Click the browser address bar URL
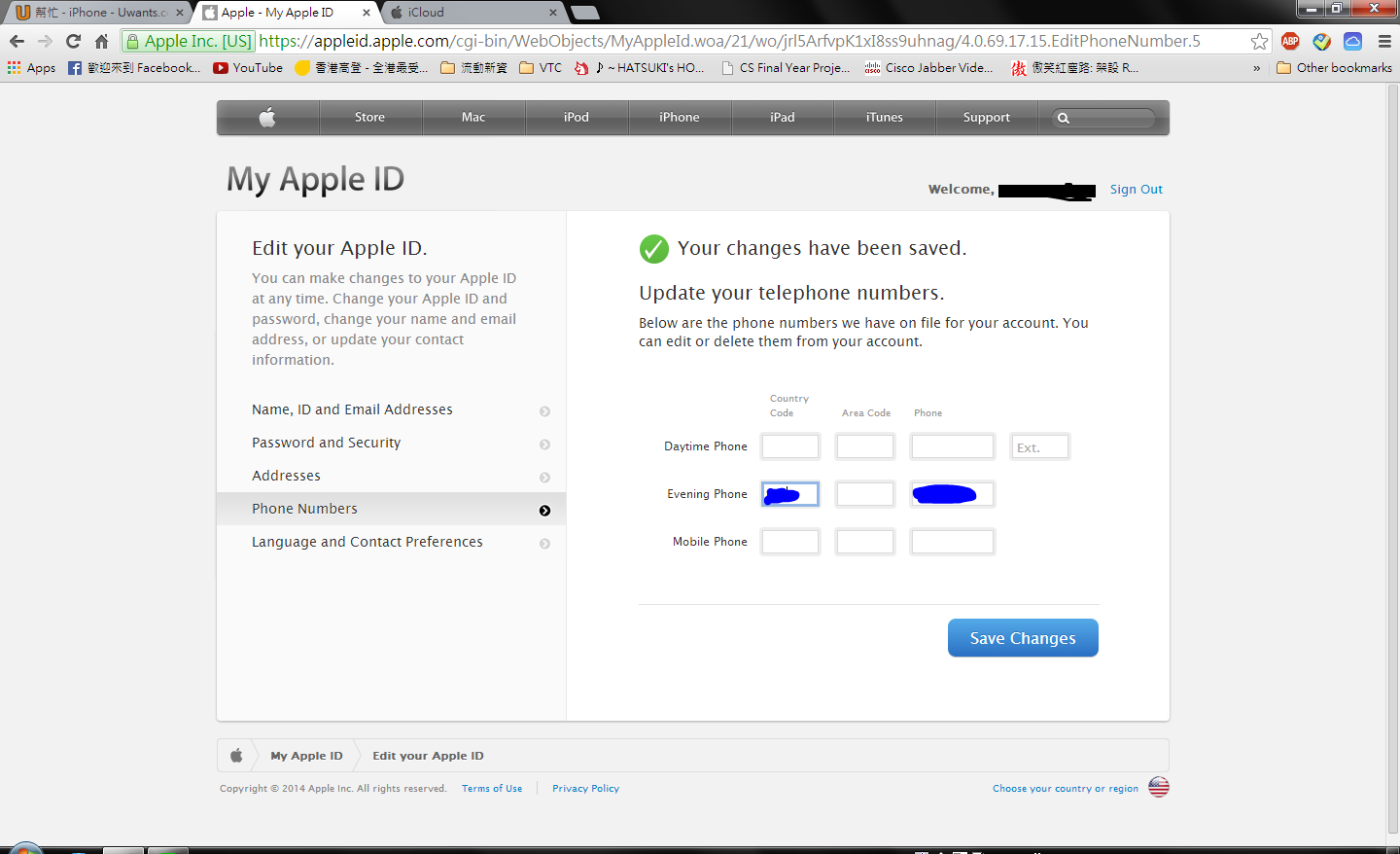Screen dimensions: 1400x854 (x=729, y=41)
